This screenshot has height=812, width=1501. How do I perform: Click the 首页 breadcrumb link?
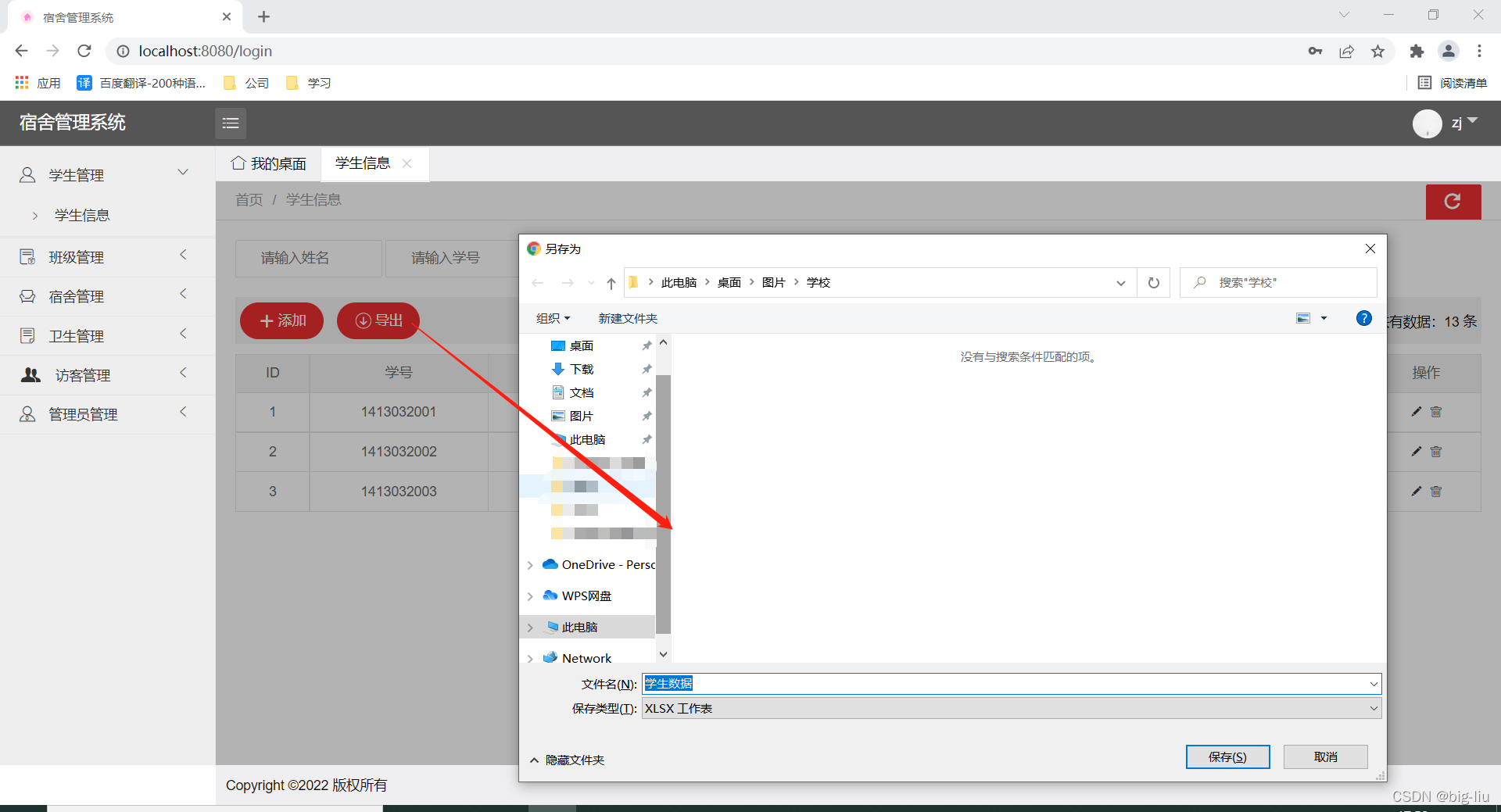[x=249, y=200]
